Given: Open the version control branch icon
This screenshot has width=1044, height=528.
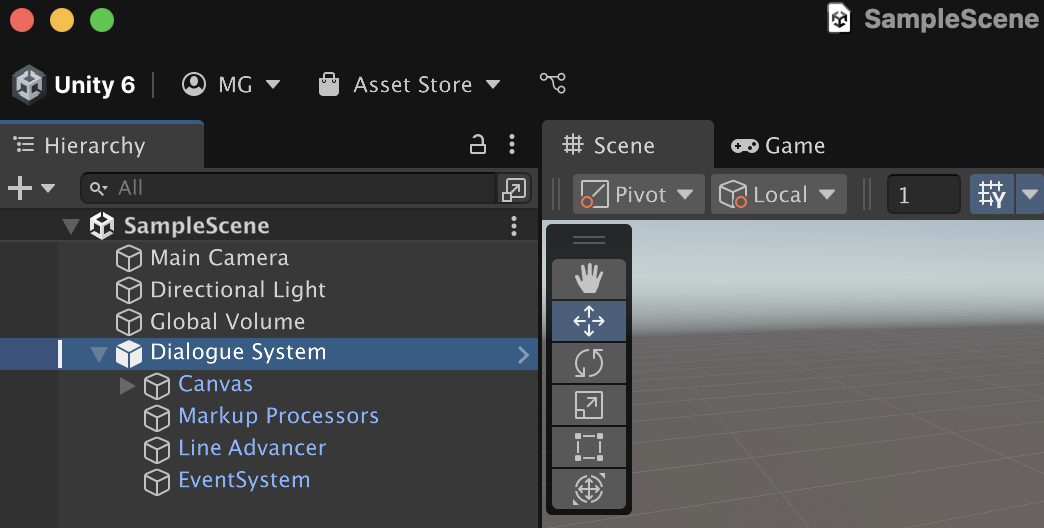Looking at the screenshot, I should [x=553, y=83].
